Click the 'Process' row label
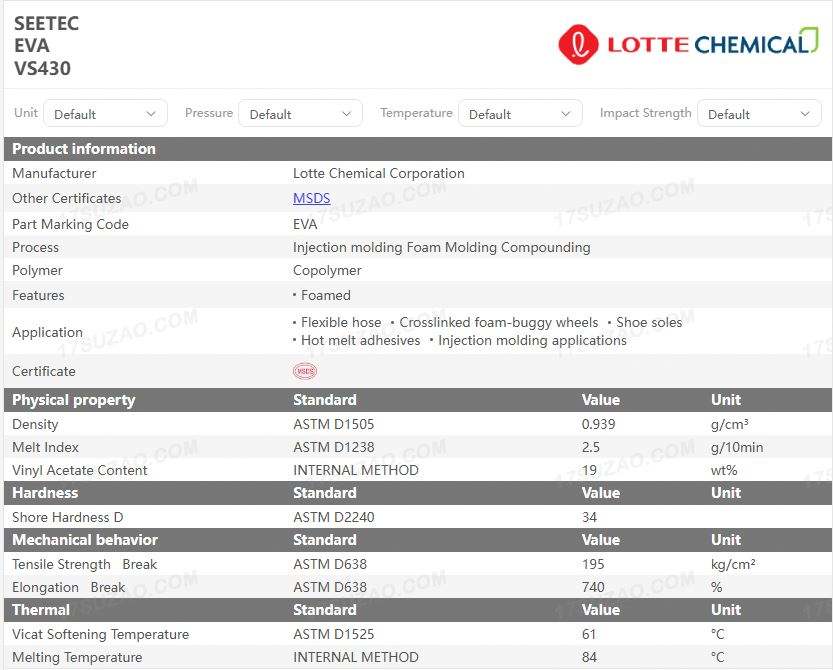Image resolution: width=833 pixels, height=670 pixels. [x=35, y=248]
